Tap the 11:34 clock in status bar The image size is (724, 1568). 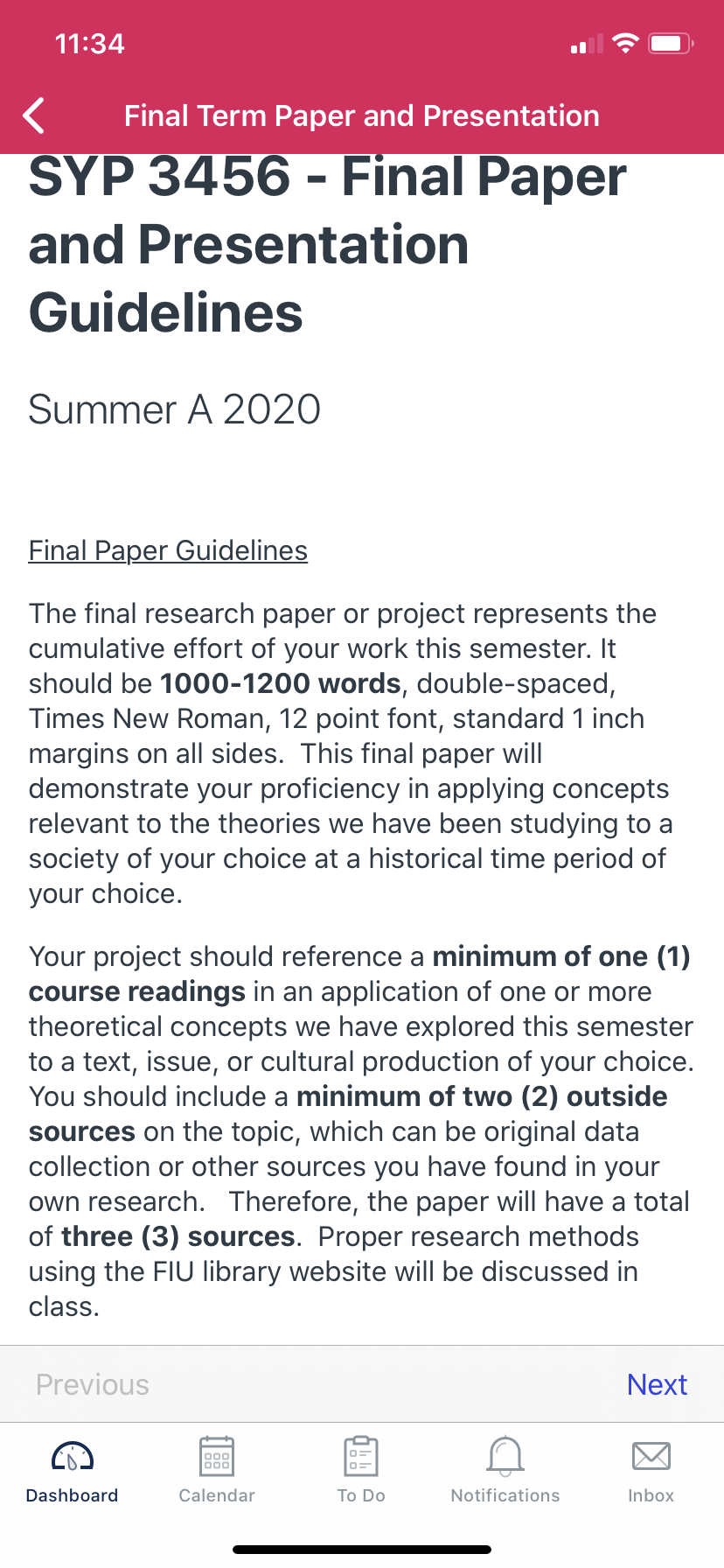pyautogui.click(x=89, y=44)
